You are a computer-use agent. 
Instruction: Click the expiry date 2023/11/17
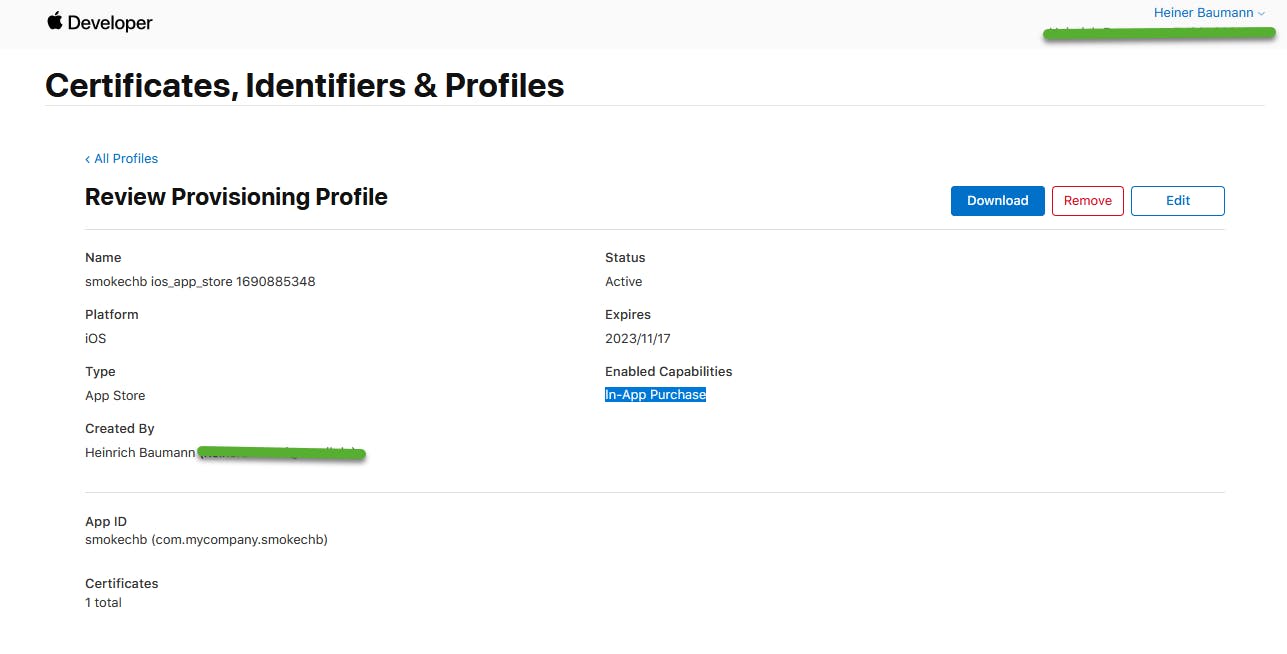pos(637,339)
